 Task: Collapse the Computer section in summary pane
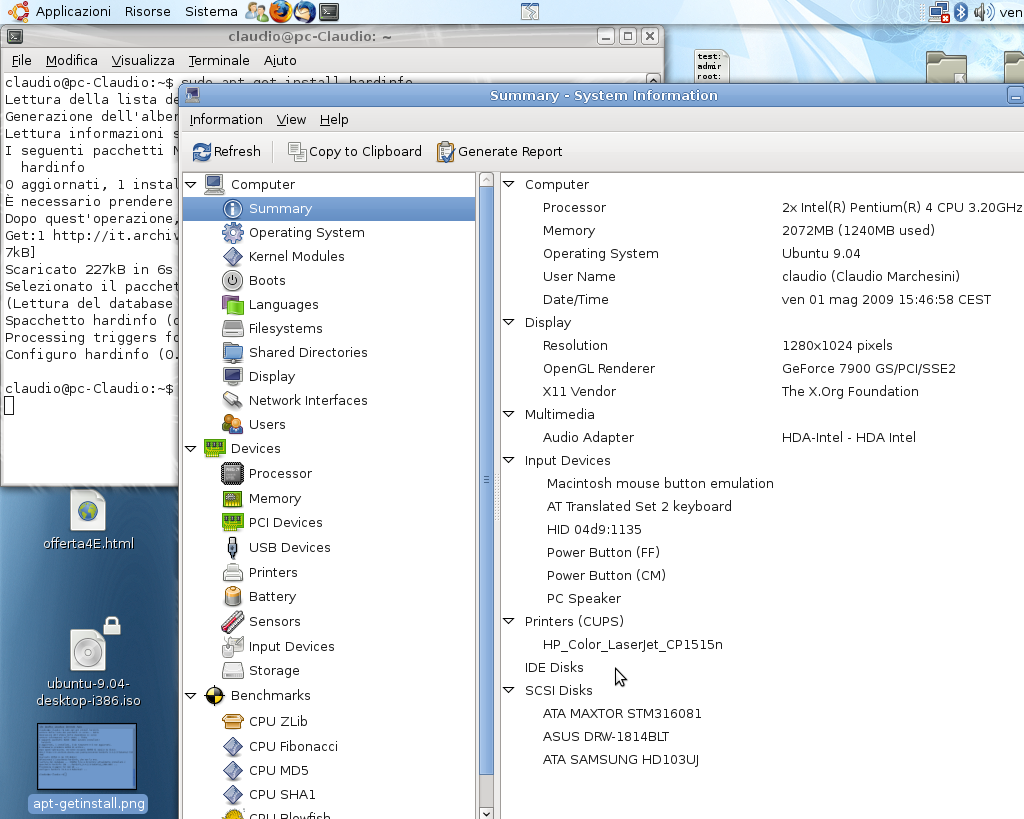[509, 185]
